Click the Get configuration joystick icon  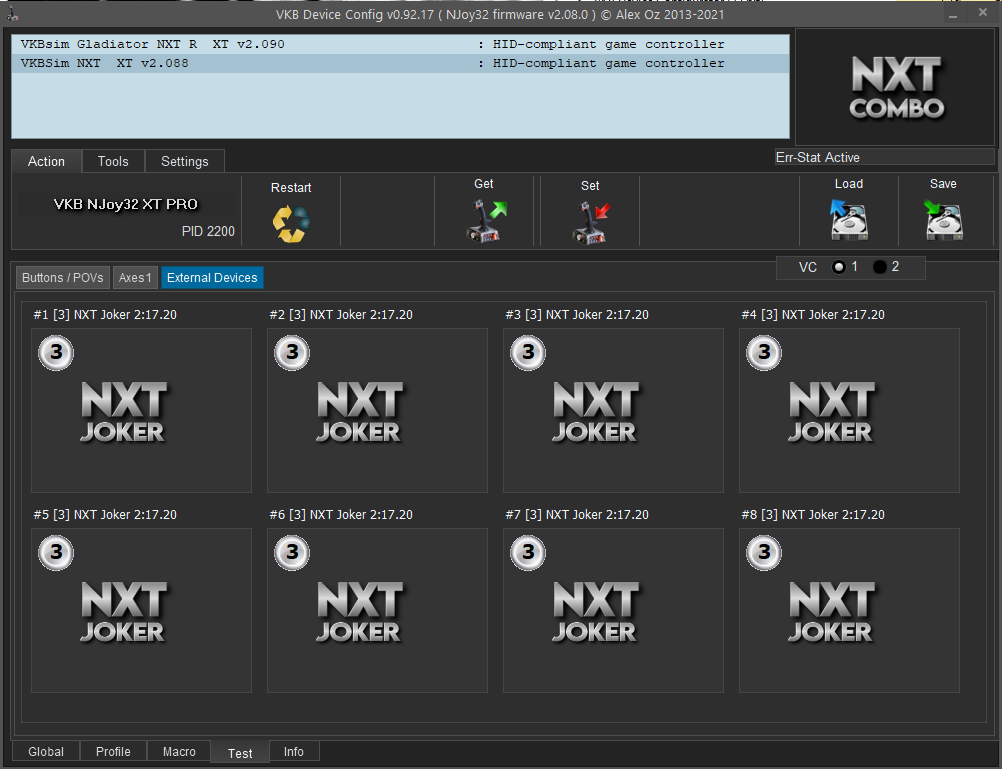(486, 220)
